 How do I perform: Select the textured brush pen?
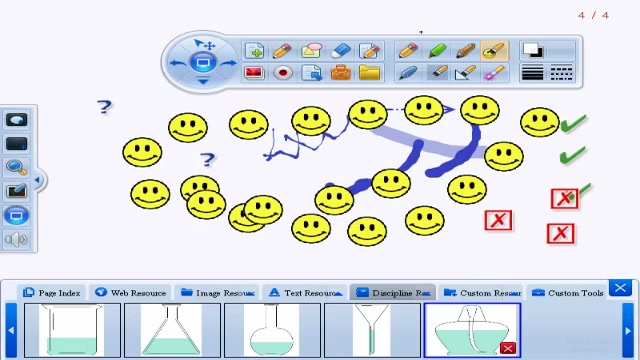pos(437,73)
